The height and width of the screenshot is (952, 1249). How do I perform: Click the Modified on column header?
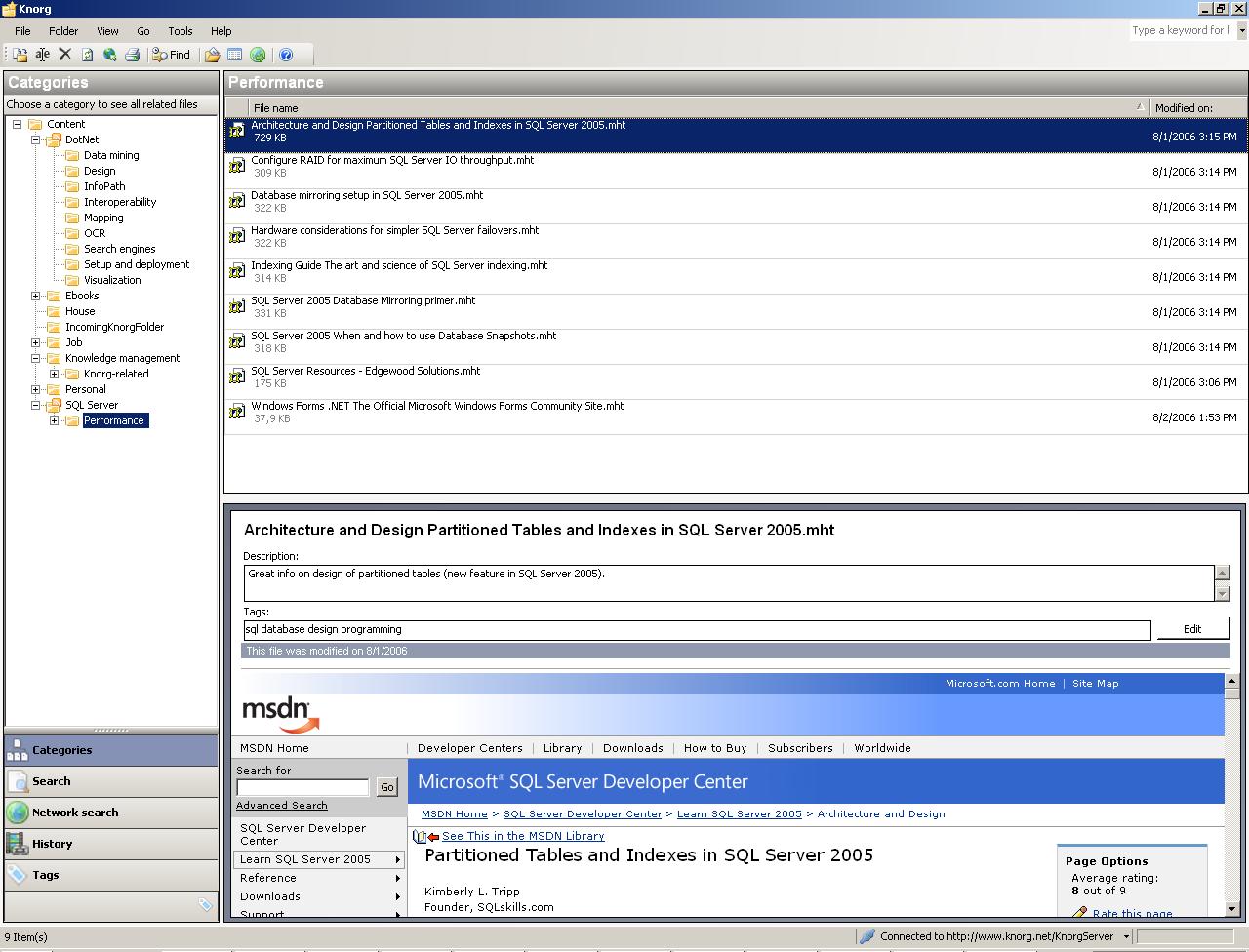1198,108
